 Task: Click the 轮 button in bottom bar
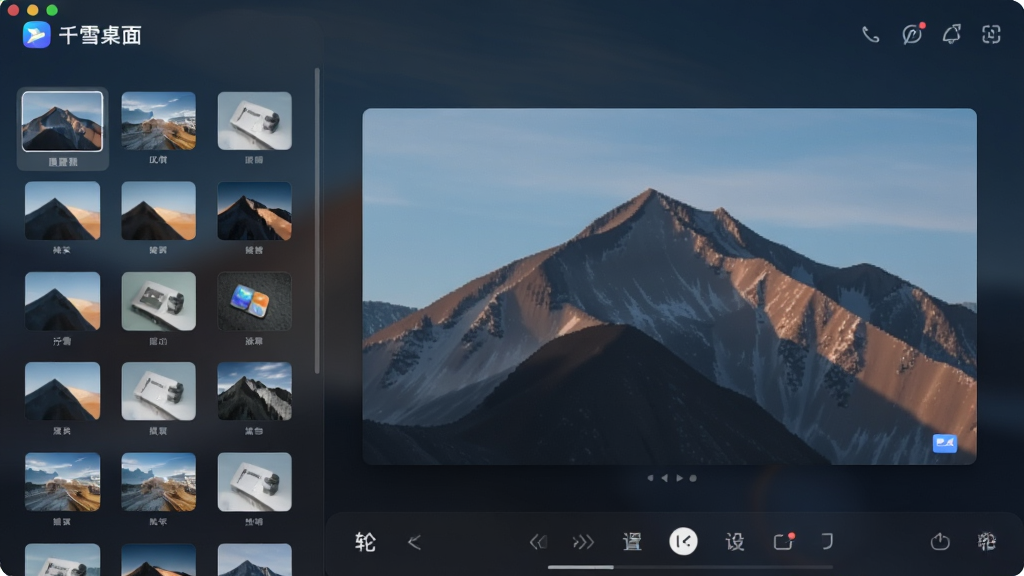[365, 542]
